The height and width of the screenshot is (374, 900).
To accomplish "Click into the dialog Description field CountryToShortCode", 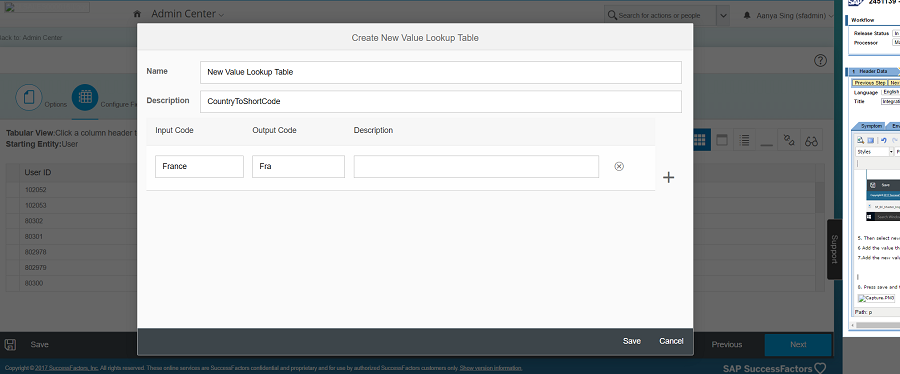I will (440, 102).
